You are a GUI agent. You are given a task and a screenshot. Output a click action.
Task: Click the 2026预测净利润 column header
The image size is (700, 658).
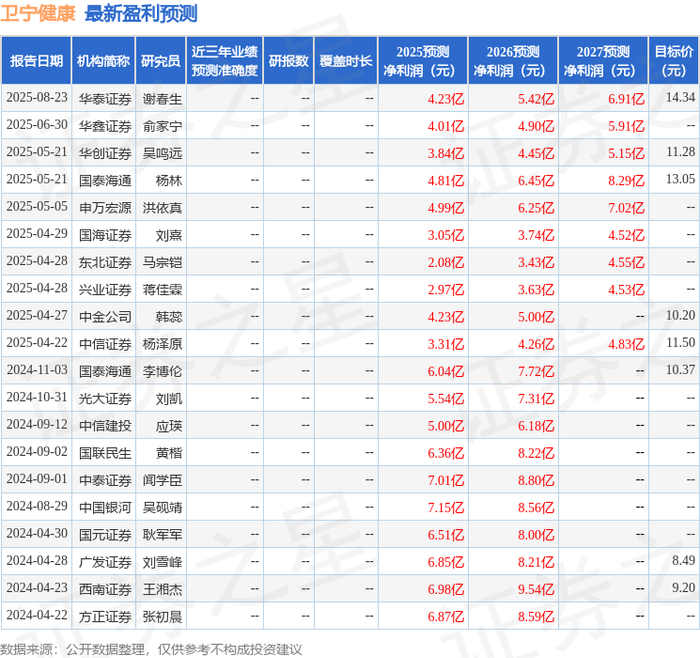coord(513,61)
